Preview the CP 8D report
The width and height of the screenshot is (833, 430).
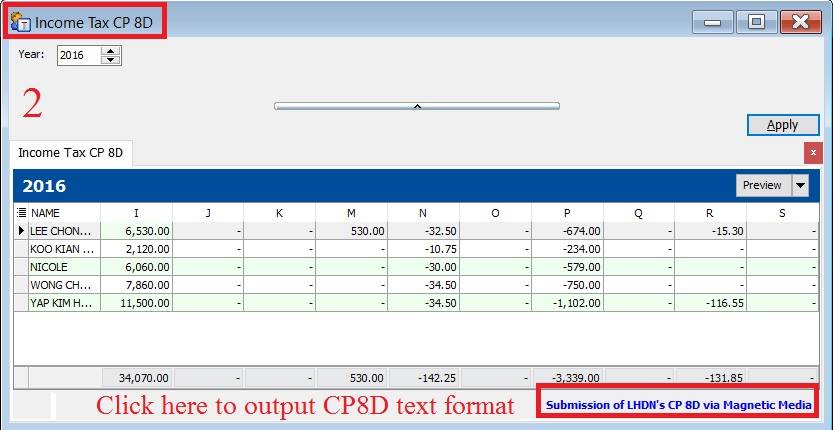762,186
